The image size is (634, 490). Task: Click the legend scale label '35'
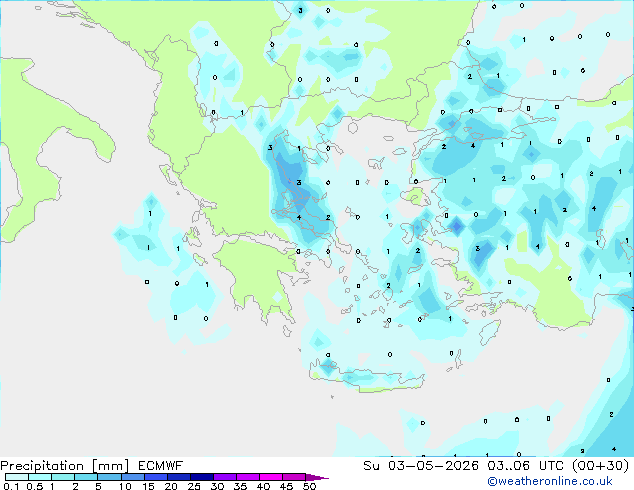tap(240, 486)
